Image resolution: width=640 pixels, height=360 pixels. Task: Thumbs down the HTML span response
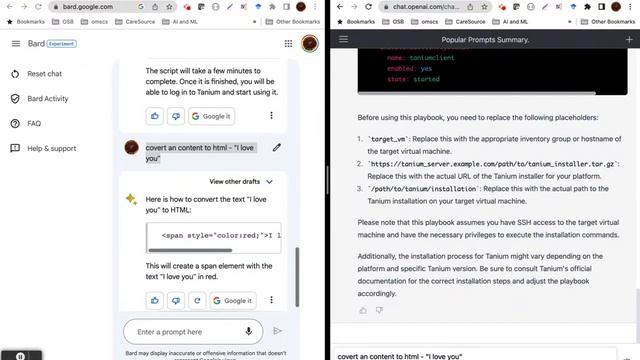(x=176, y=301)
